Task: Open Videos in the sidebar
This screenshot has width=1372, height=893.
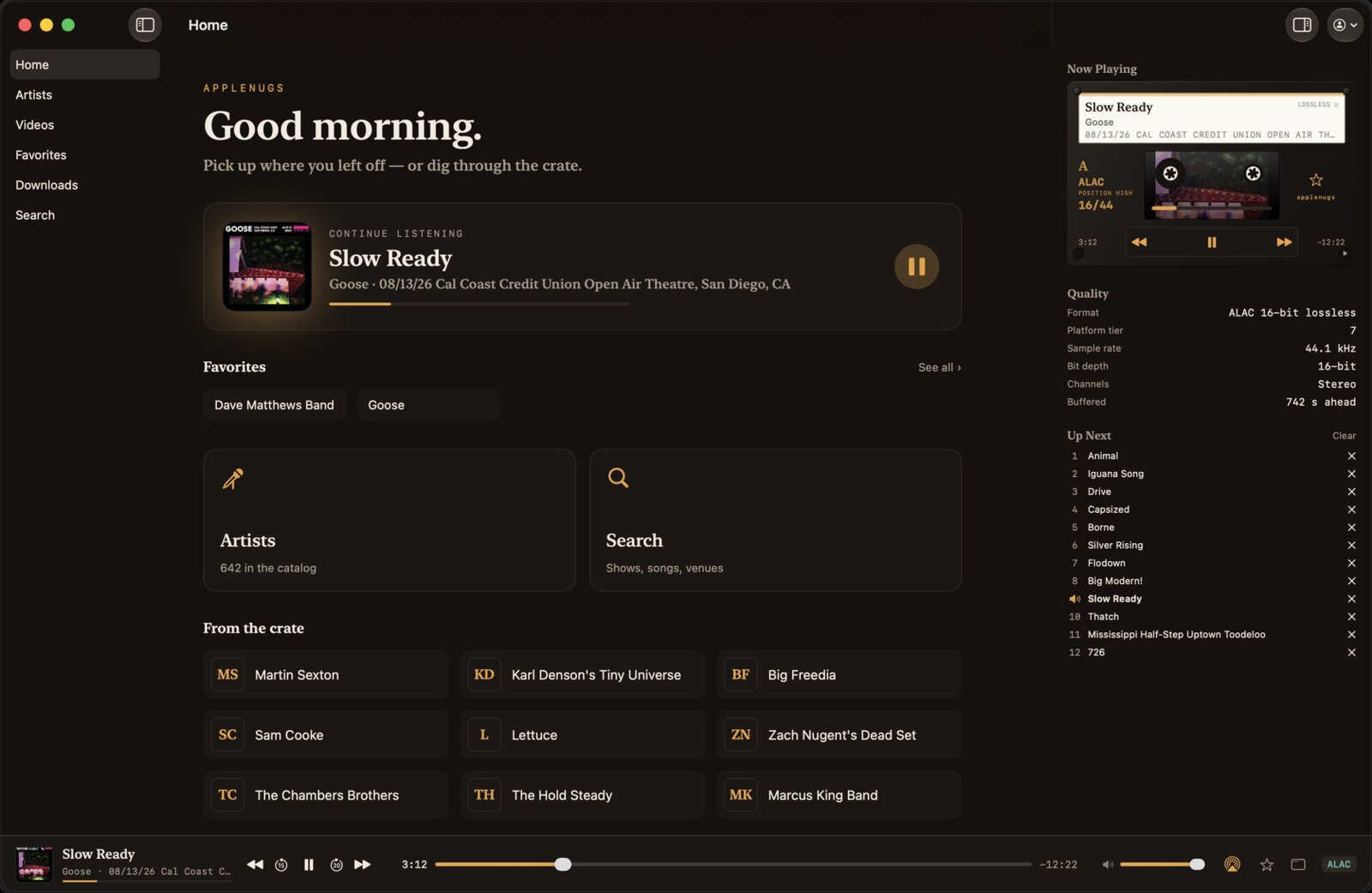Action: (84, 124)
